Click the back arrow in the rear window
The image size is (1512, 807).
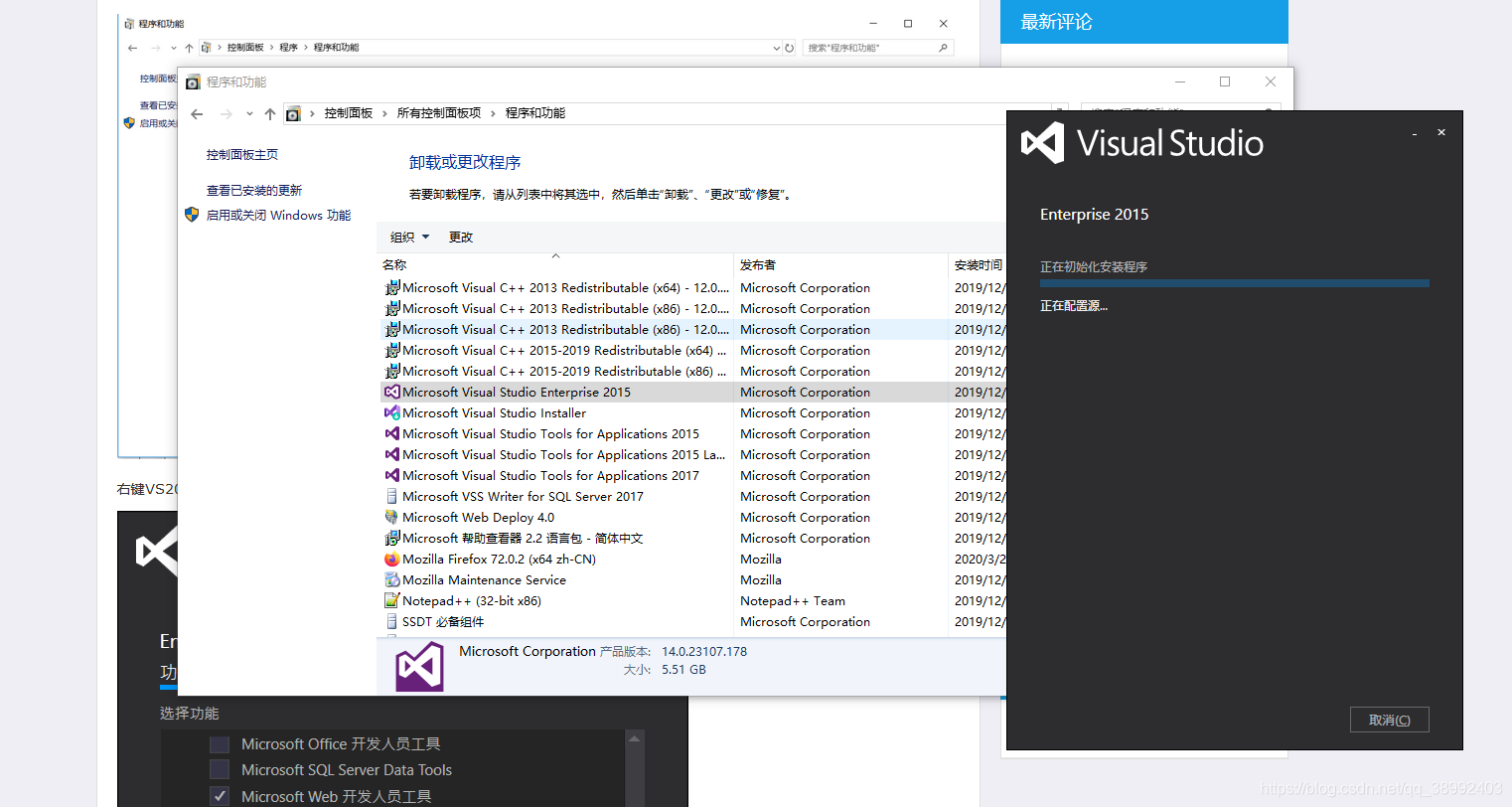(133, 48)
